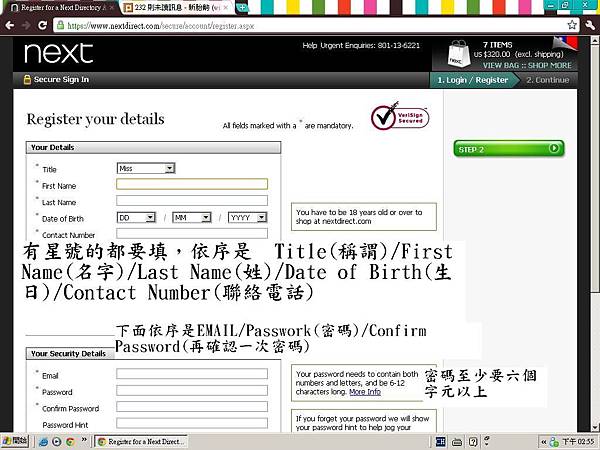Click into the Password Hint field
The image size is (600, 450).
click(x=192, y=423)
